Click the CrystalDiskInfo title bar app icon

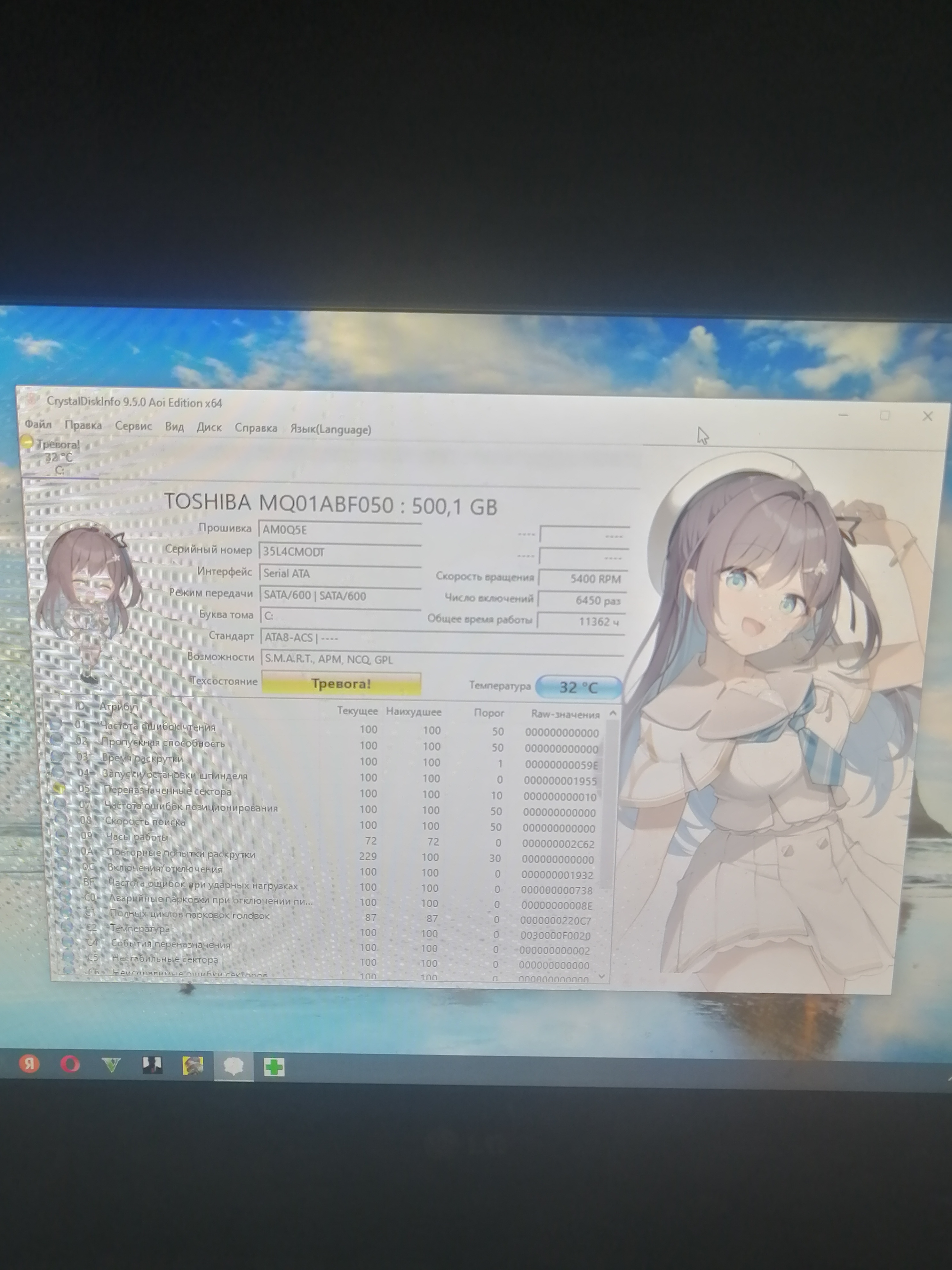pos(32,398)
